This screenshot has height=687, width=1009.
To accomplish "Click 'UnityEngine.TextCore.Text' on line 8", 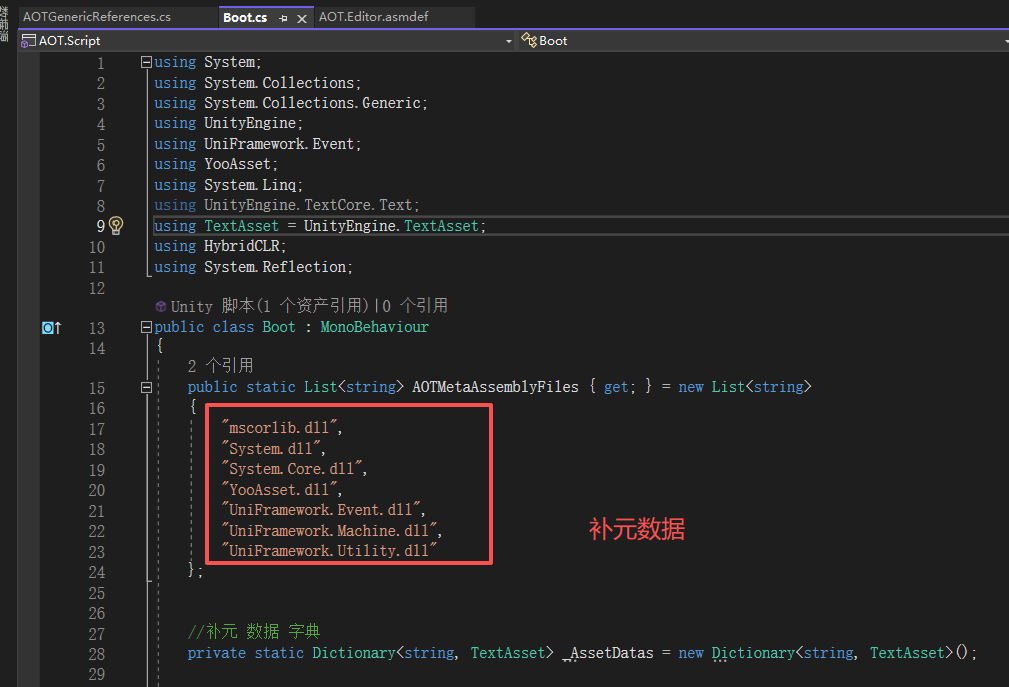I will pyautogui.click(x=308, y=205).
